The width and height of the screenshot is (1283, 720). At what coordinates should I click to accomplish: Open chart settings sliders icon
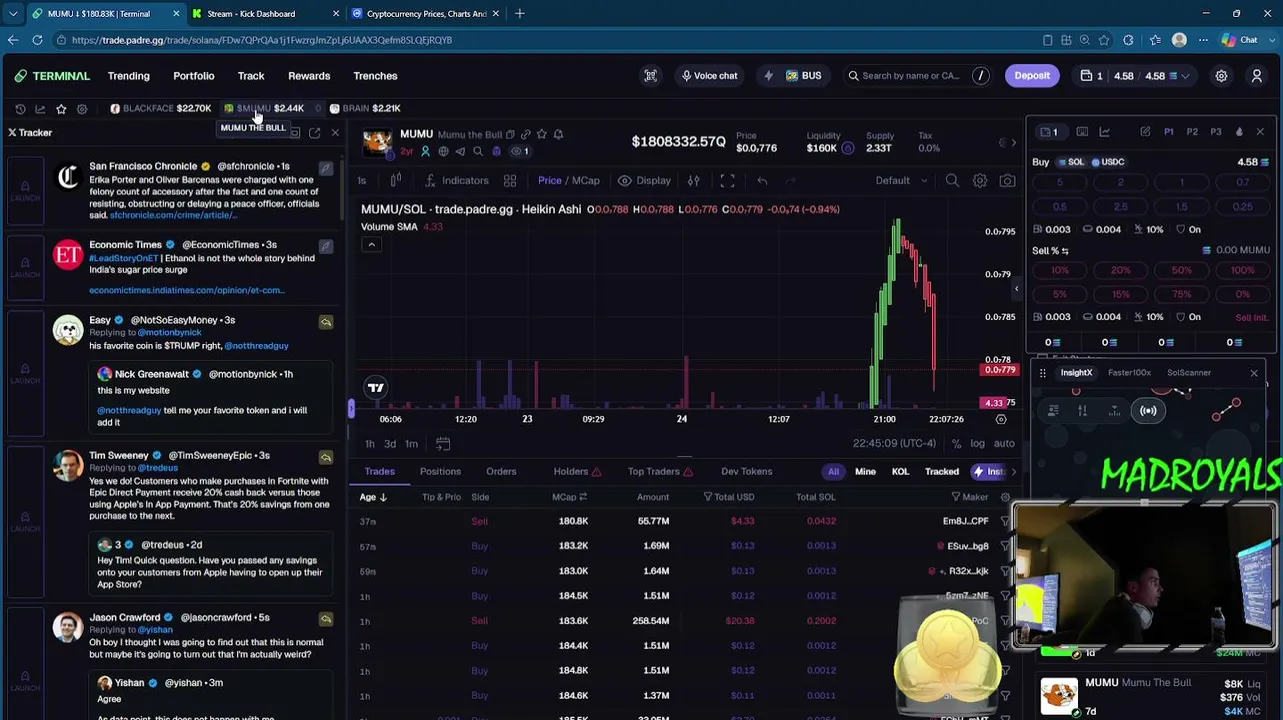(693, 181)
